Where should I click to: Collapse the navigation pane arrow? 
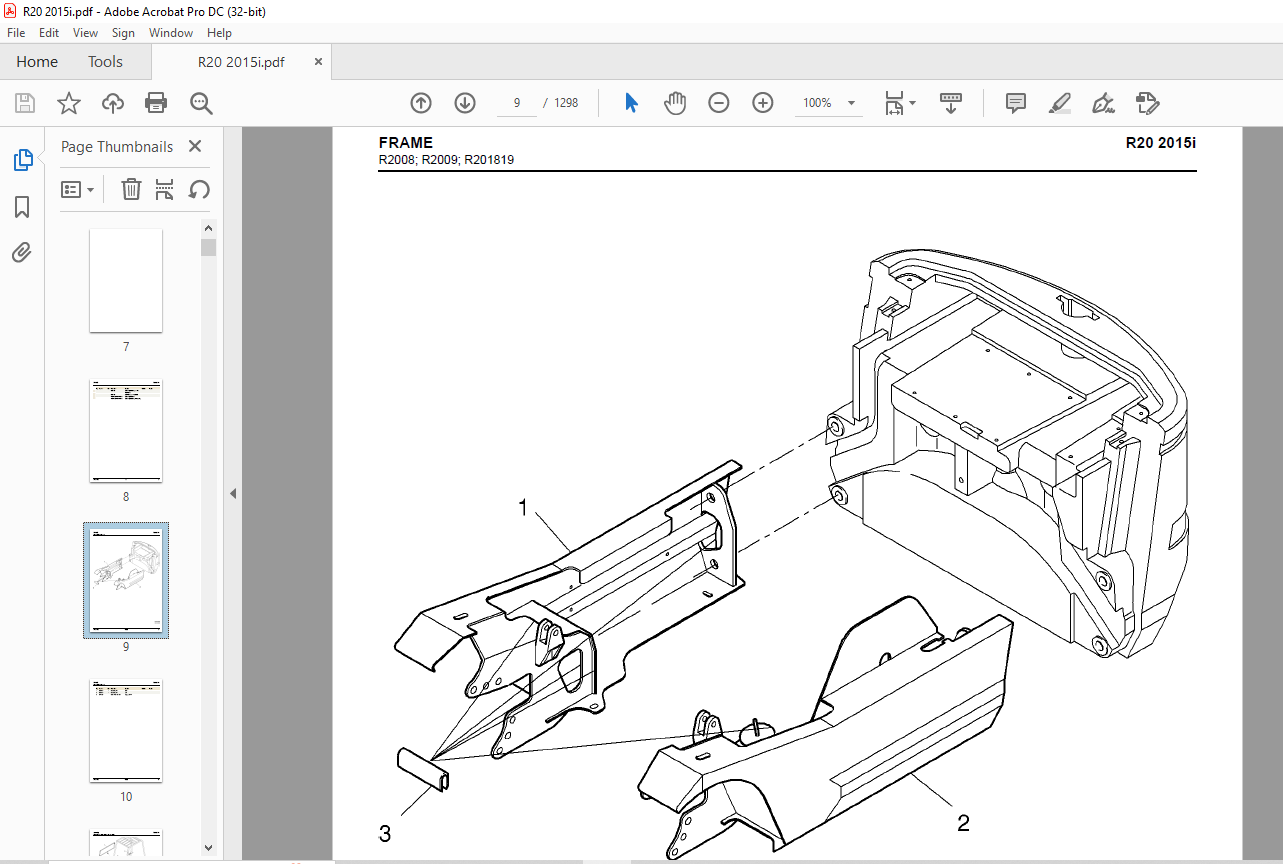coord(233,493)
